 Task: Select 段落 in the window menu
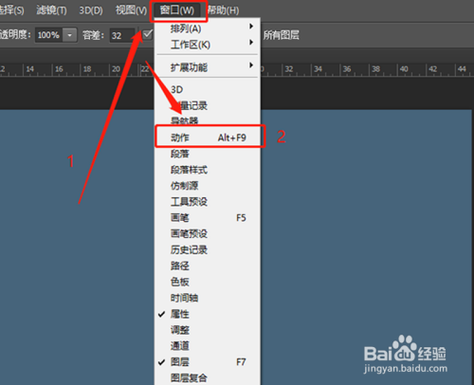207,154
